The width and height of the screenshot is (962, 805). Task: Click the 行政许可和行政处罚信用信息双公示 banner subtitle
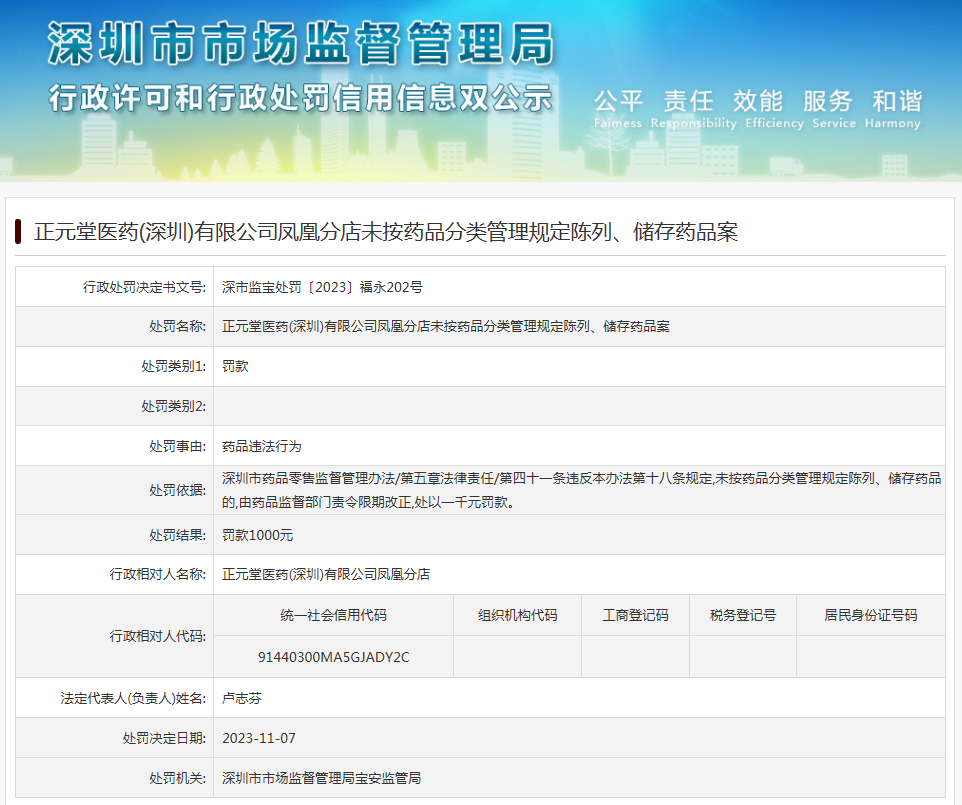(x=301, y=98)
